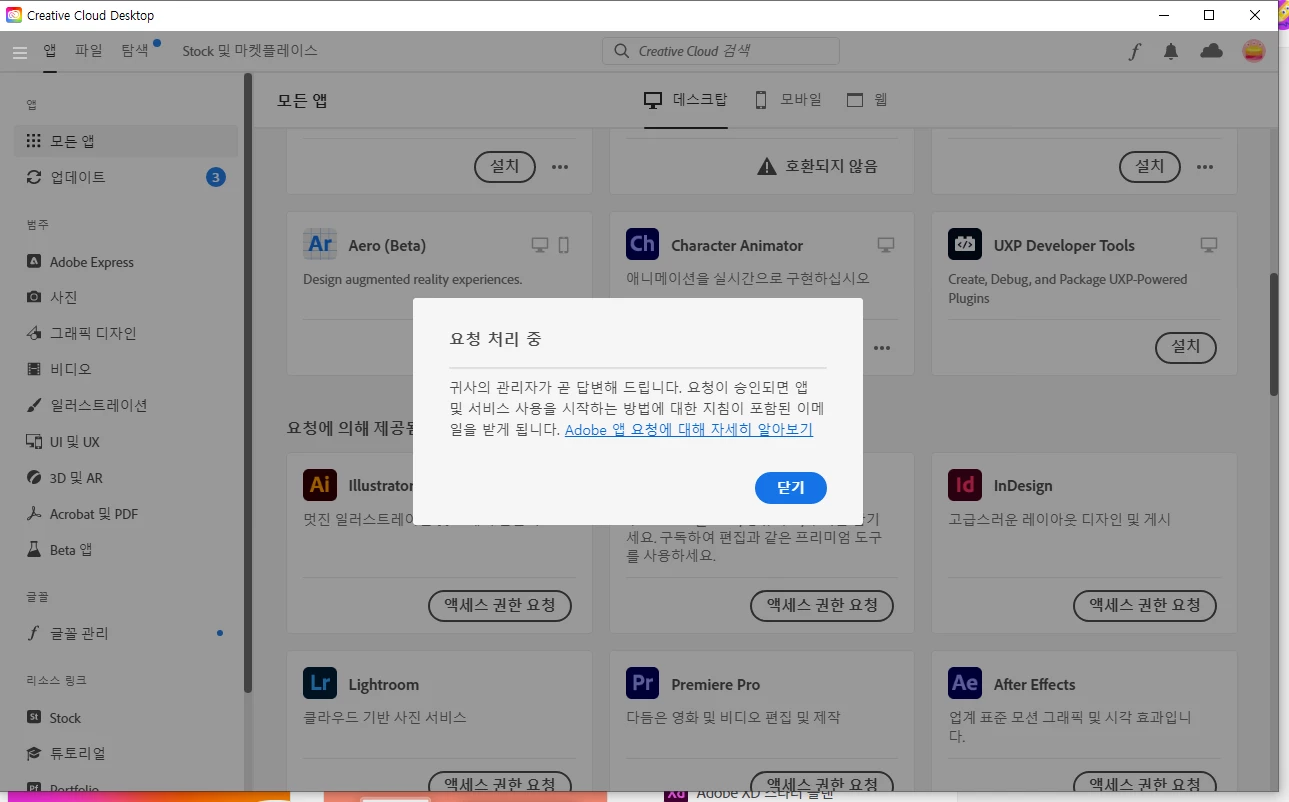Select the 사진 category in sidebar
Screen dimensions: 1289x802
[126, 297]
